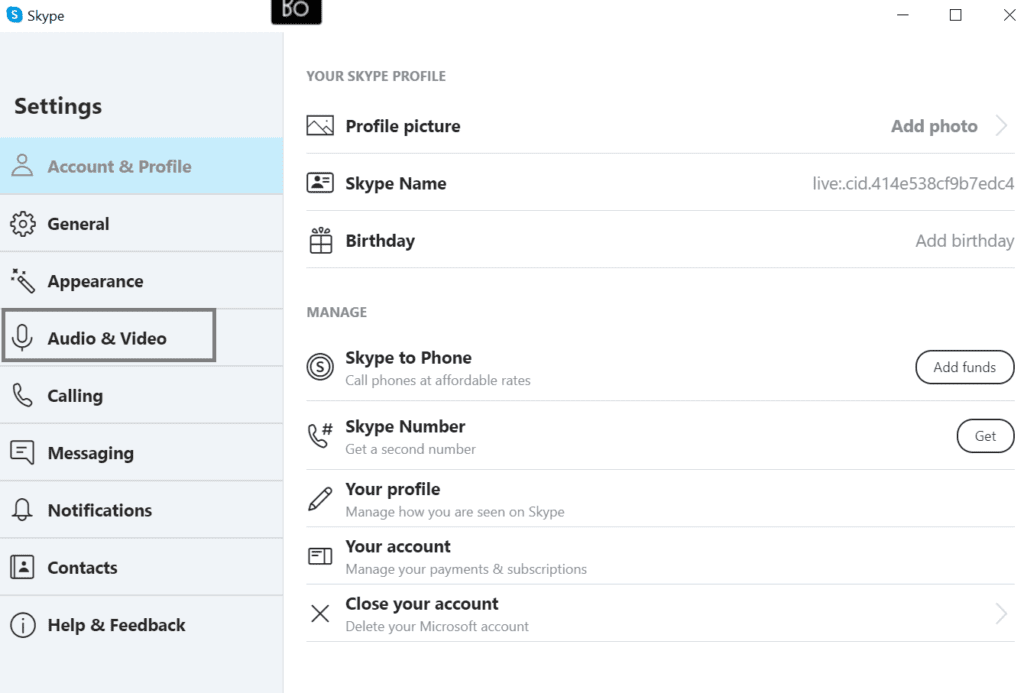
Task: Select the Contacts icon in the sidebar
Action: [22, 567]
